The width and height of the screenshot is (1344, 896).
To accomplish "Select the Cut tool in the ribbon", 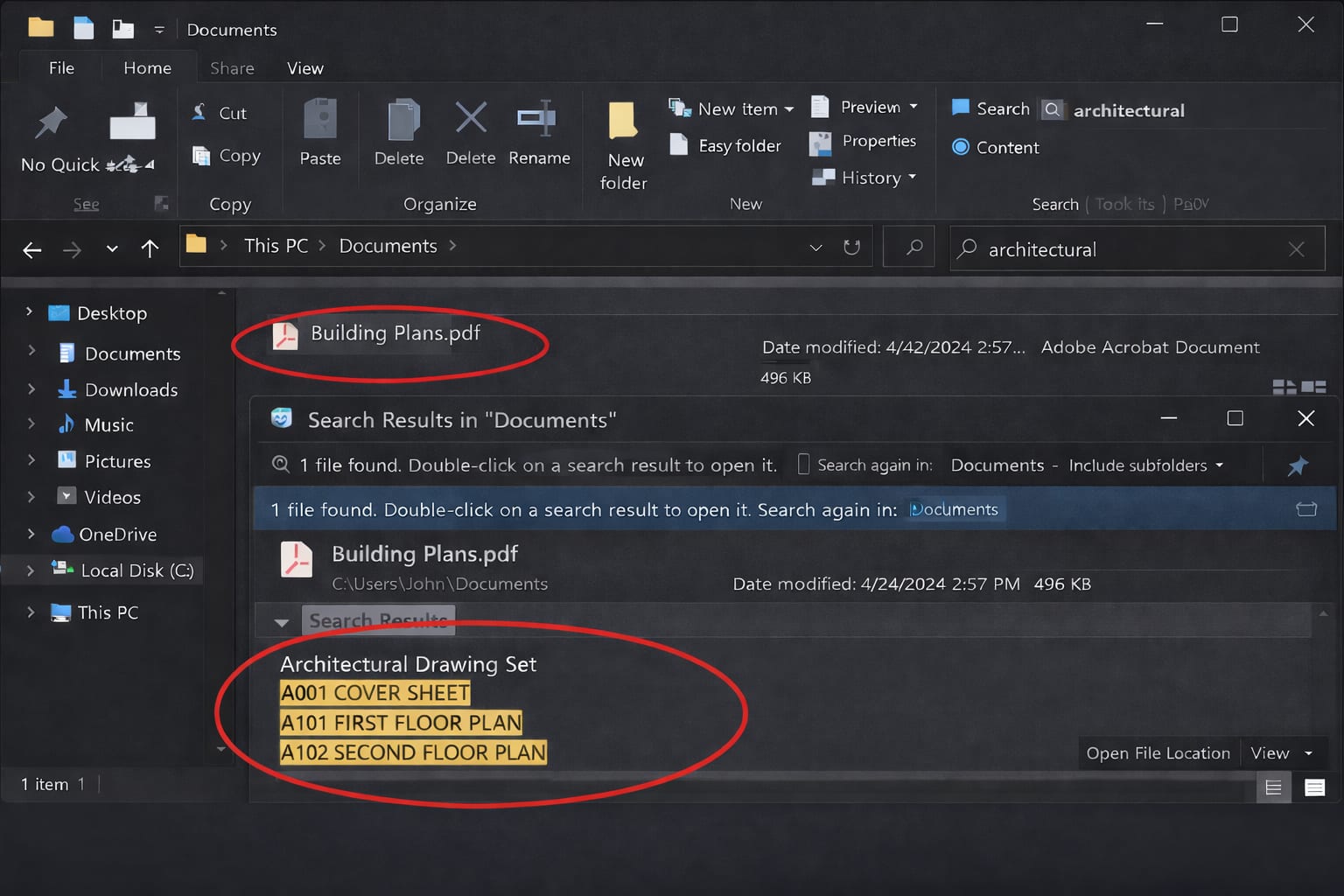I will pyautogui.click(x=217, y=112).
